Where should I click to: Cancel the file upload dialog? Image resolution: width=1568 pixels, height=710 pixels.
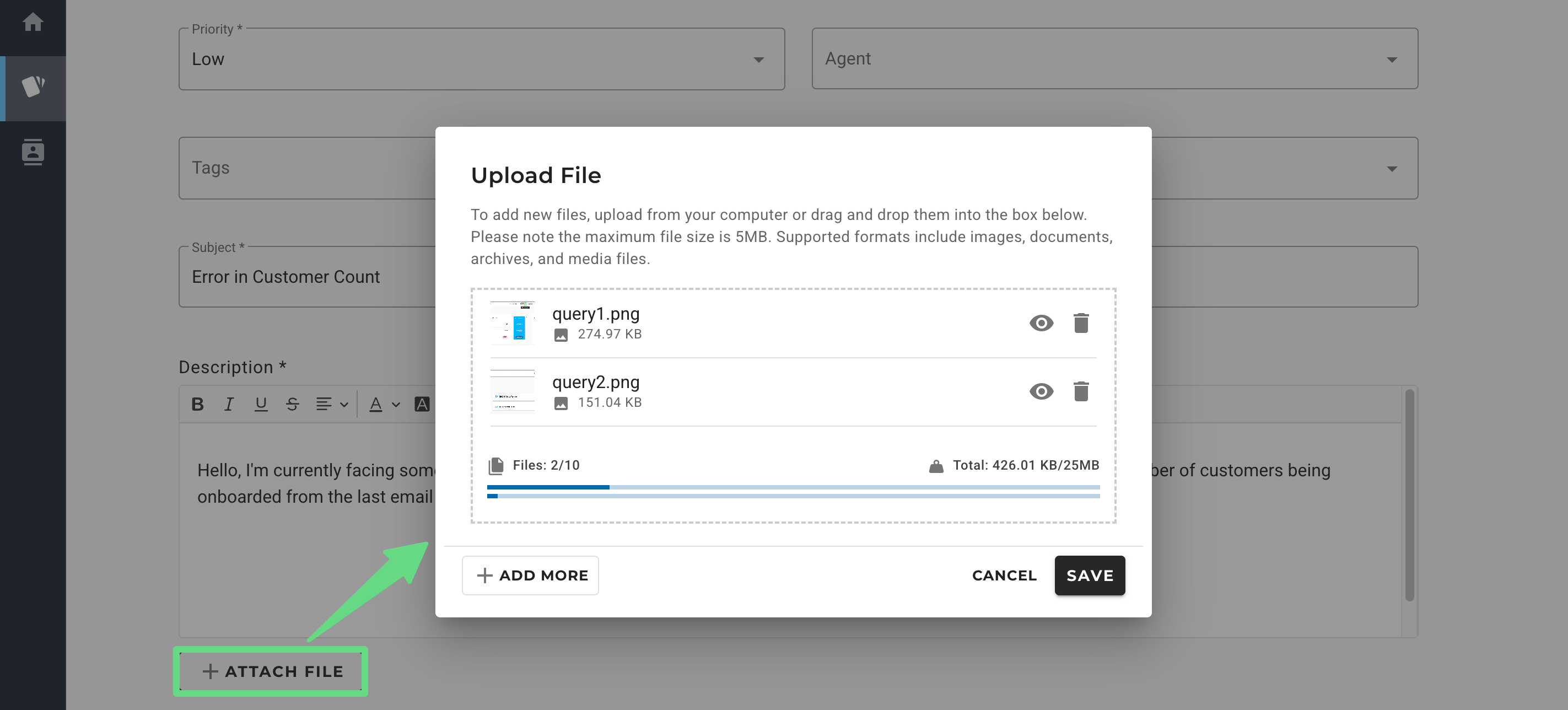tap(1004, 575)
